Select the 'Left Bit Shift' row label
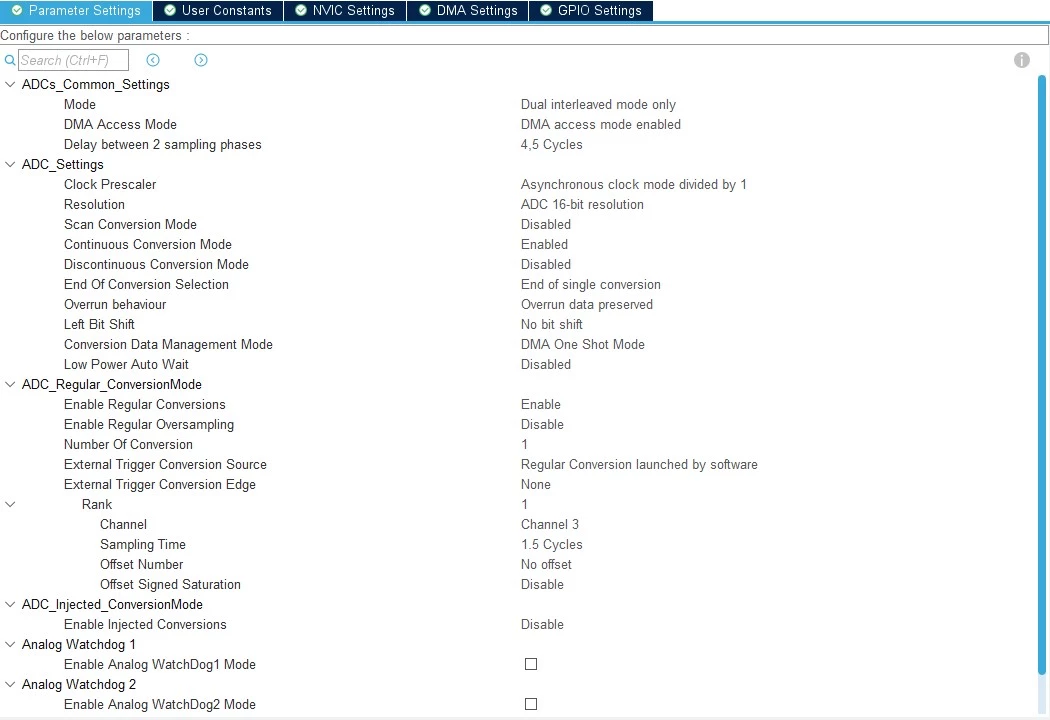 click(x=99, y=325)
